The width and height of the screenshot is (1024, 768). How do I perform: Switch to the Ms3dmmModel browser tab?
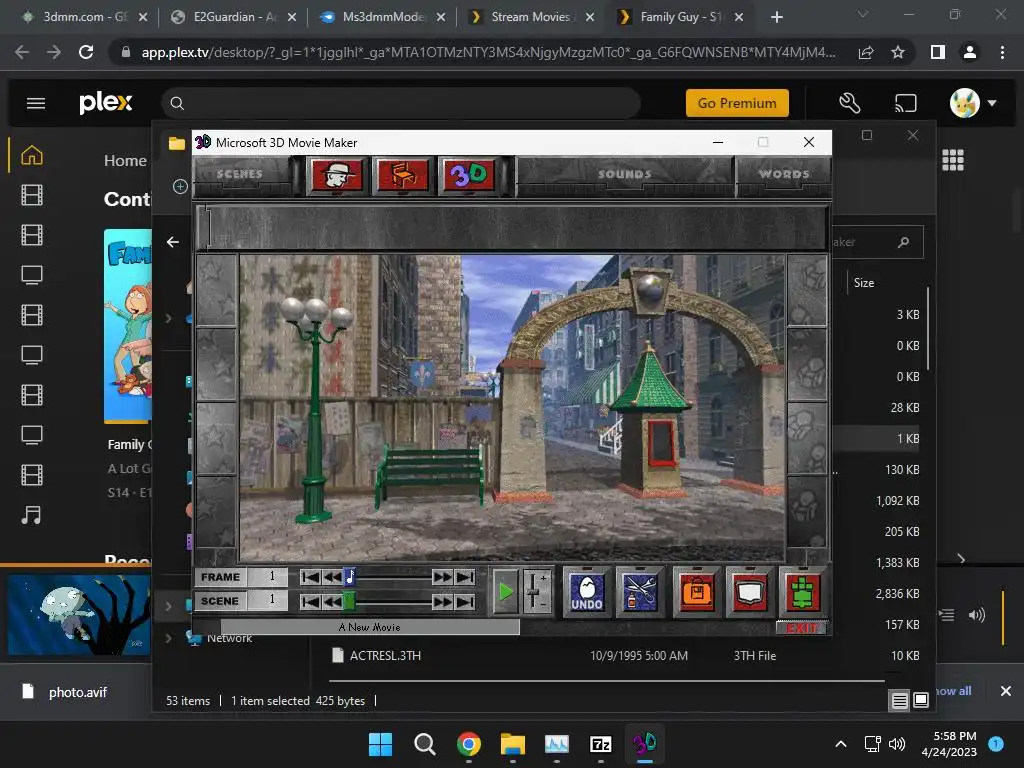[x=382, y=17]
